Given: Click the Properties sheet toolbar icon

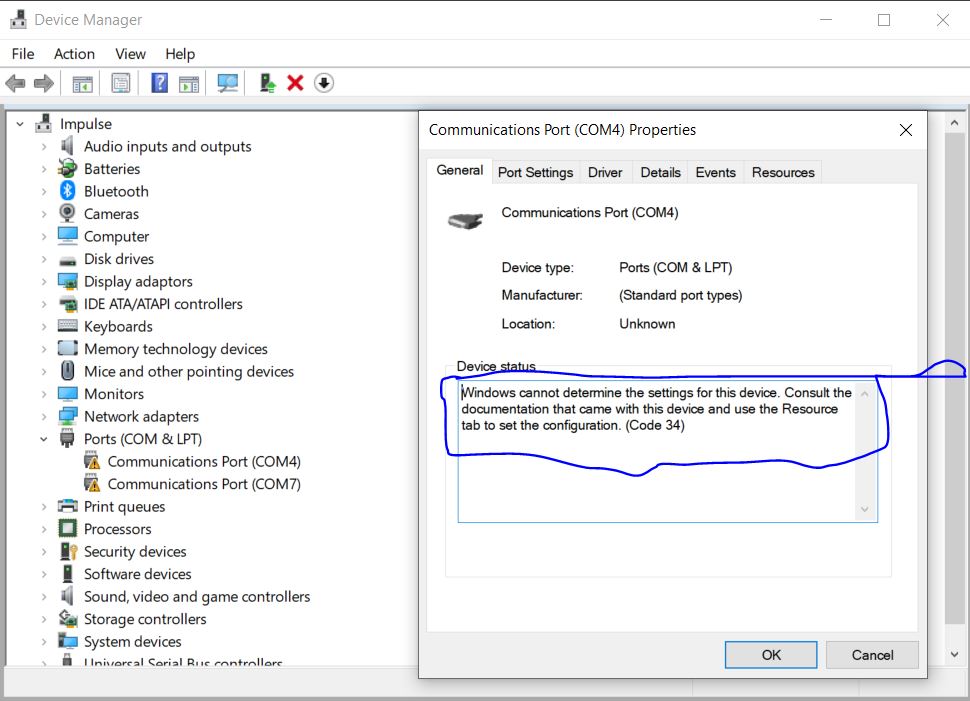Looking at the screenshot, I should pyautogui.click(x=121, y=83).
